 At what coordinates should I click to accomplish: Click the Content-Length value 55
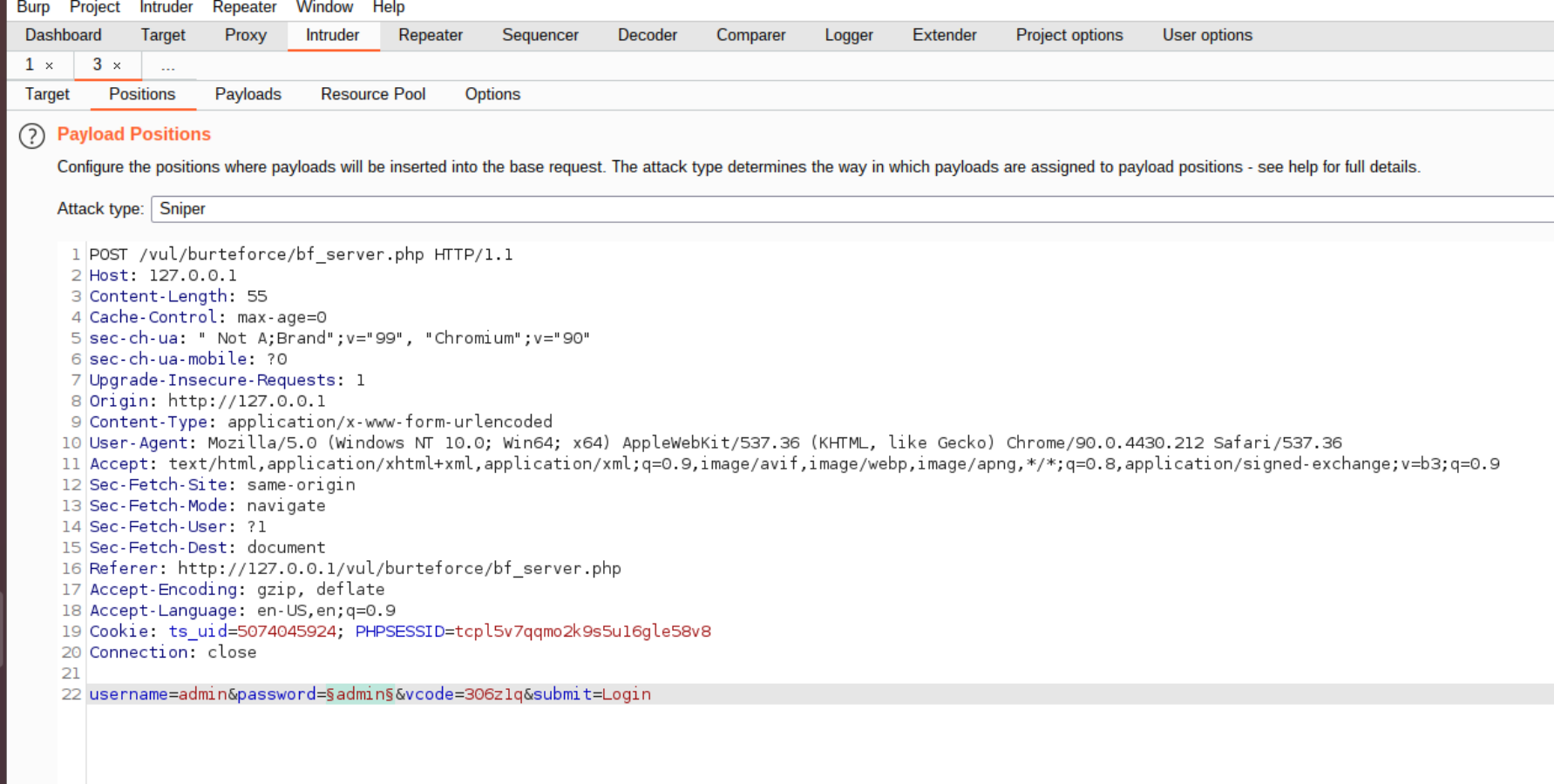tap(257, 296)
